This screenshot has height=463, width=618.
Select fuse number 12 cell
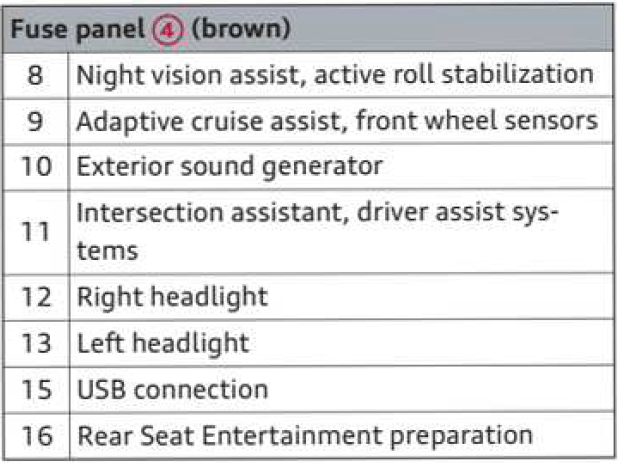35,297
